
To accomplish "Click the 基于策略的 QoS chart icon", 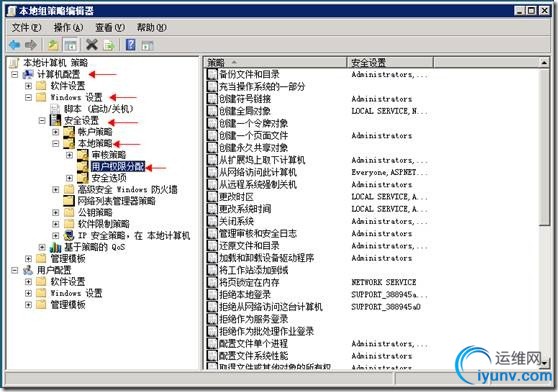I will click(x=55, y=247).
